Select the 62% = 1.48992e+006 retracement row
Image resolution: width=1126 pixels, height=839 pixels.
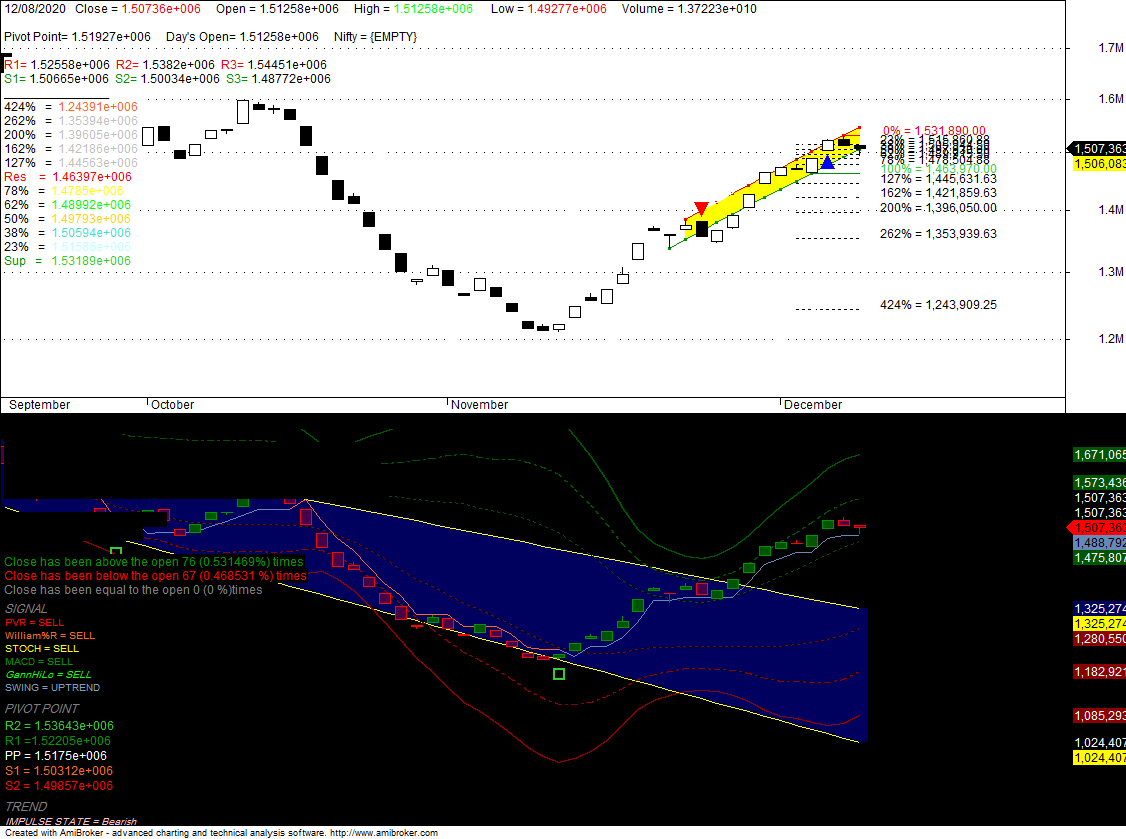click(68, 205)
